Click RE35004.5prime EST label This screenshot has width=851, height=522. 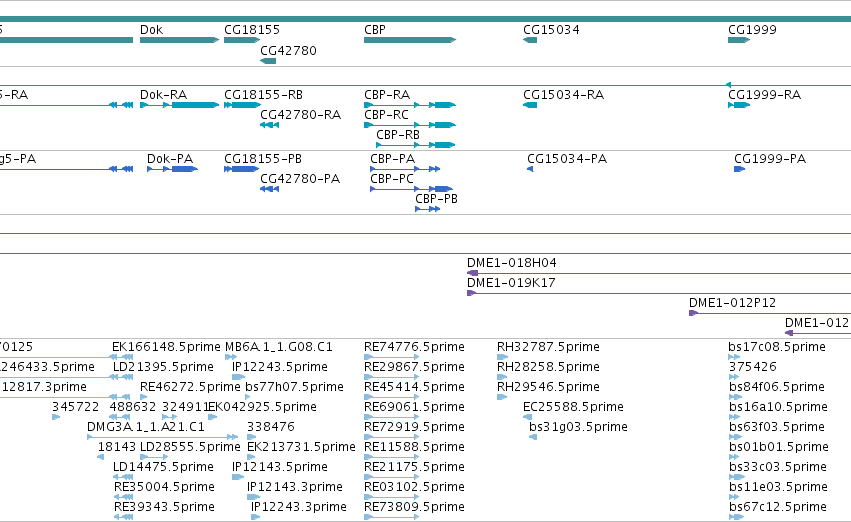pyautogui.click(x=164, y=487)
